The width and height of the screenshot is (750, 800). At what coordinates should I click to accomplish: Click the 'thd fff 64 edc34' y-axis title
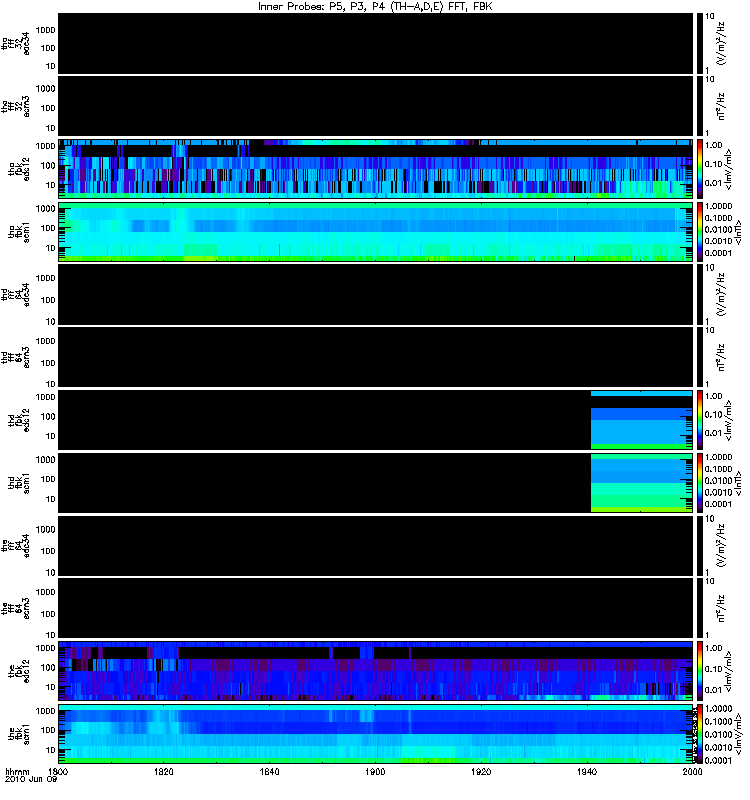pyautogui.click(x=16, y=295)
